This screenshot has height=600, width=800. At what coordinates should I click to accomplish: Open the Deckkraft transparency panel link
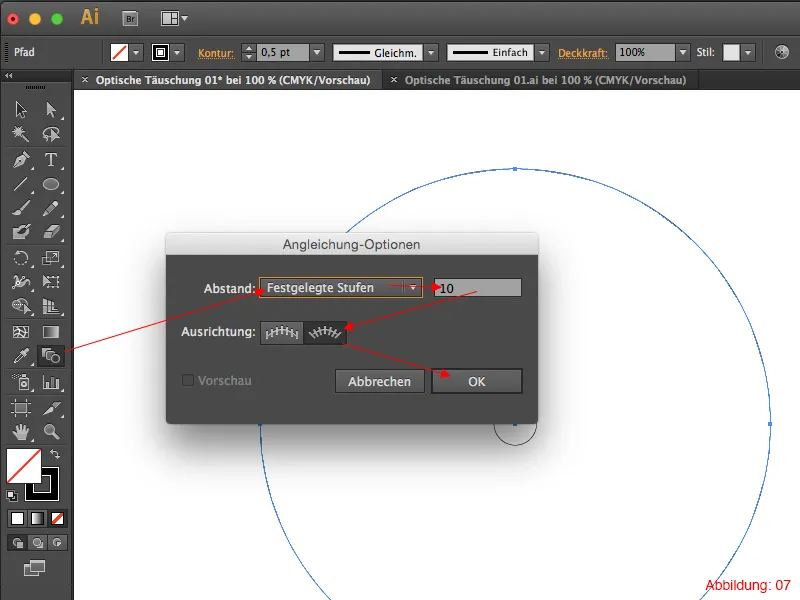(583, 53)
